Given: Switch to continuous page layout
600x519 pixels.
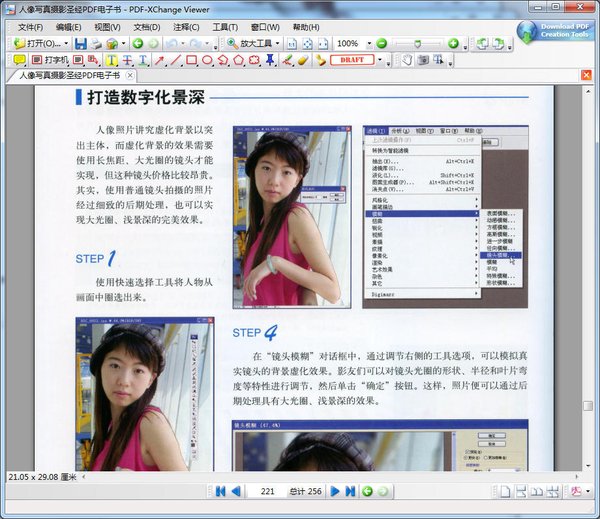Looking at the screenshot, I should (x=521, y=491).
